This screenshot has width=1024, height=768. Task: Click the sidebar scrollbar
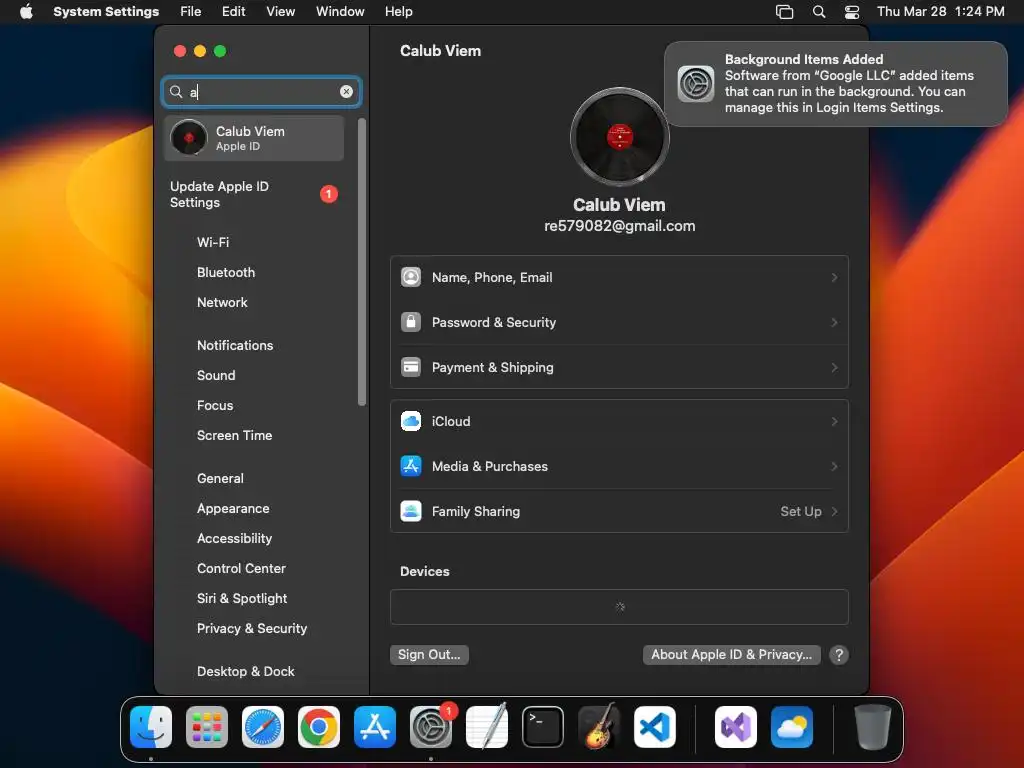[x=362, y=261]
